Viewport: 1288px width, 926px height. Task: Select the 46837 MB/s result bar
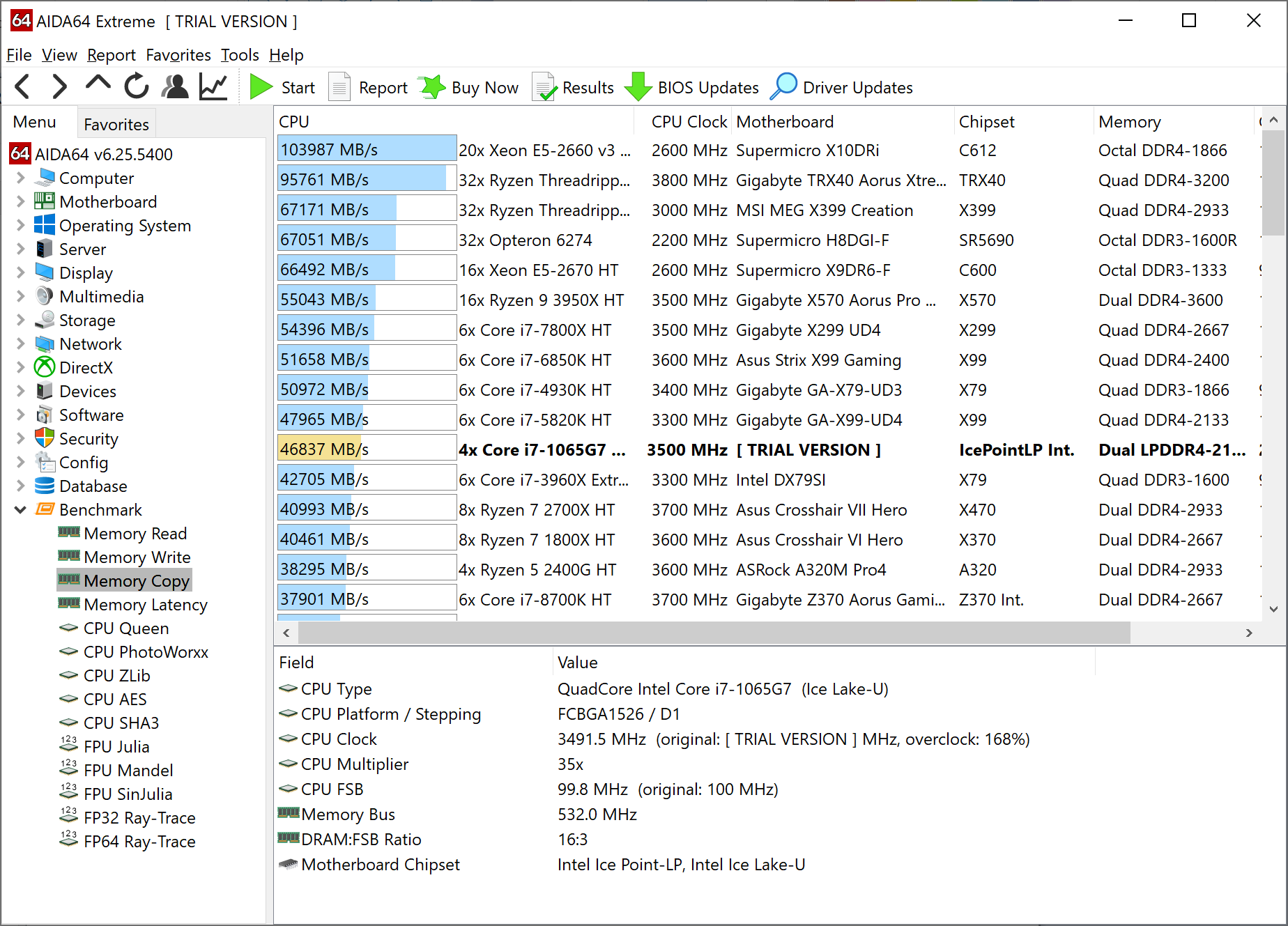[x=367, y=449]
